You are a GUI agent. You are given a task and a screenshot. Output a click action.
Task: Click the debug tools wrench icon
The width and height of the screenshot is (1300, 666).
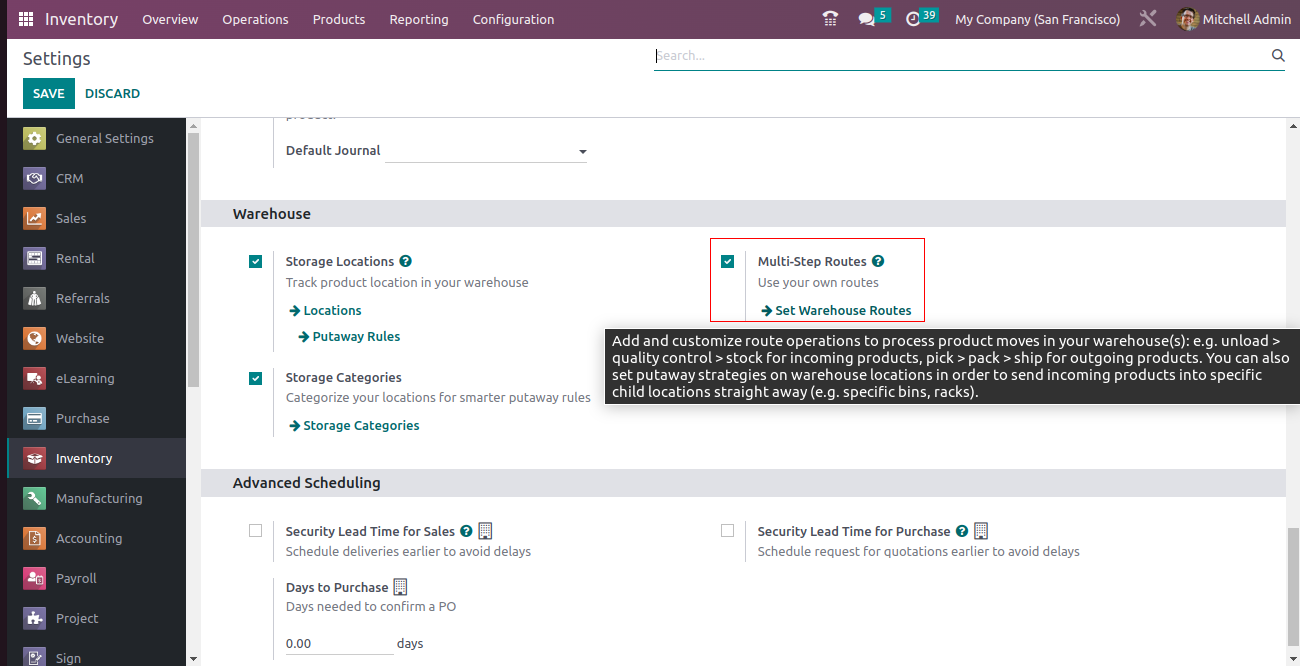(1148, 19)
